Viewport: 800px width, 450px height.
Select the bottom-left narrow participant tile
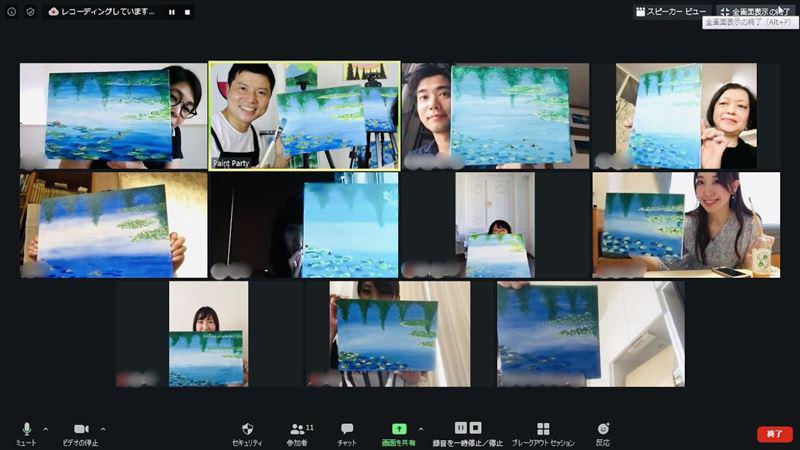209,334
